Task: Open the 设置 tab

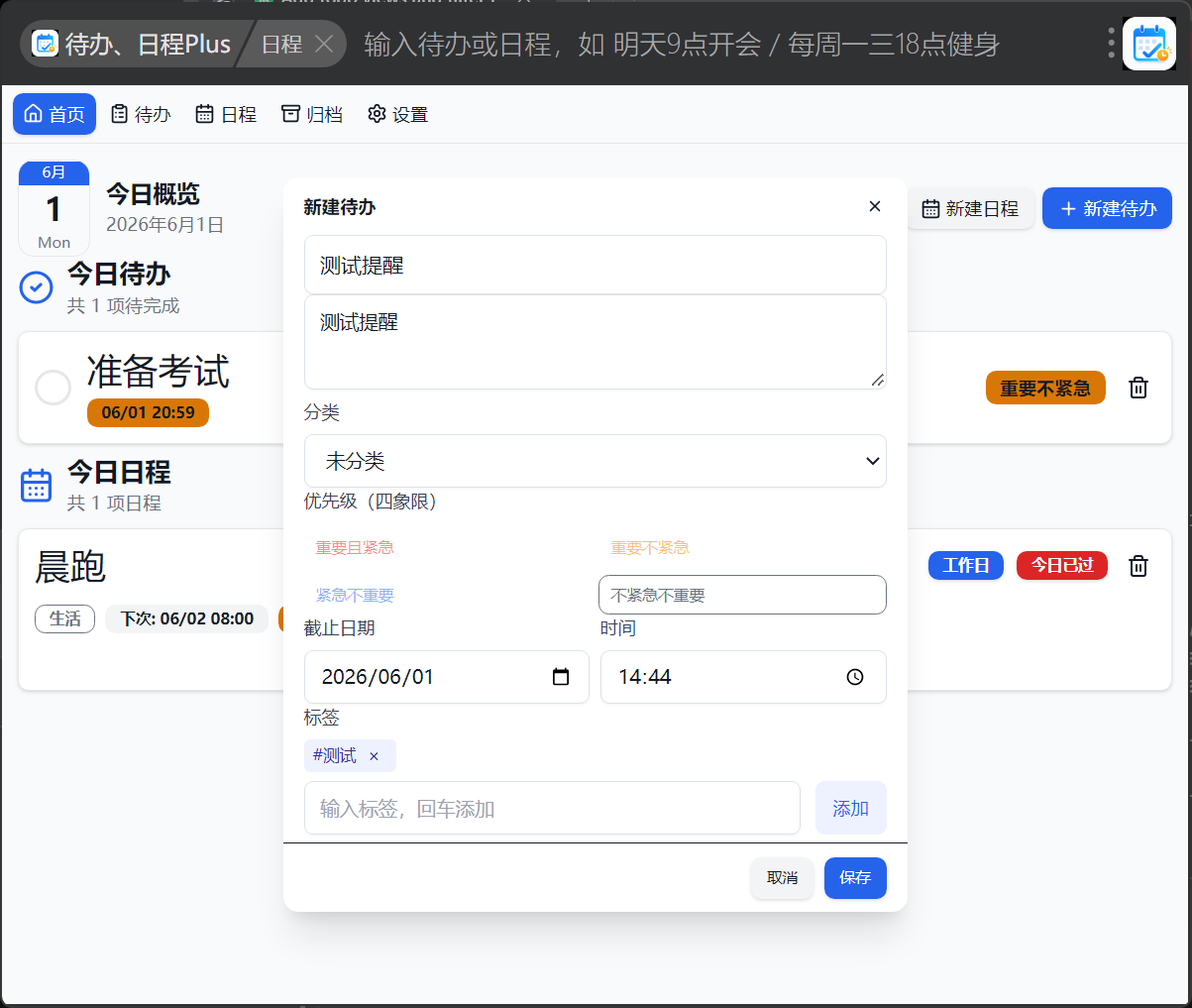Action: [x=397, y=114]
